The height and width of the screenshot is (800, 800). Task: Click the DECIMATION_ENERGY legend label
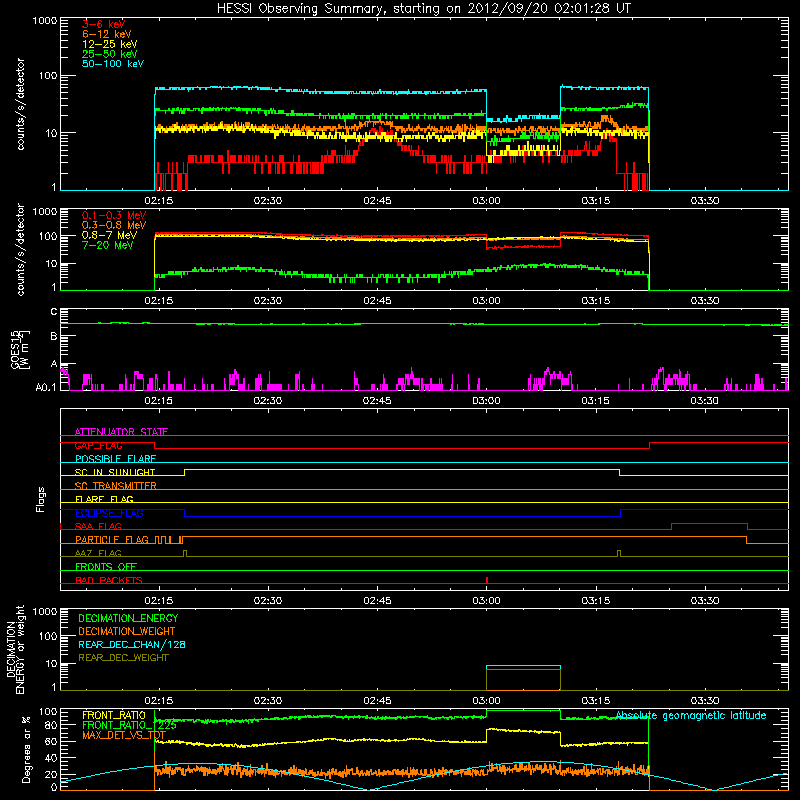128,618
